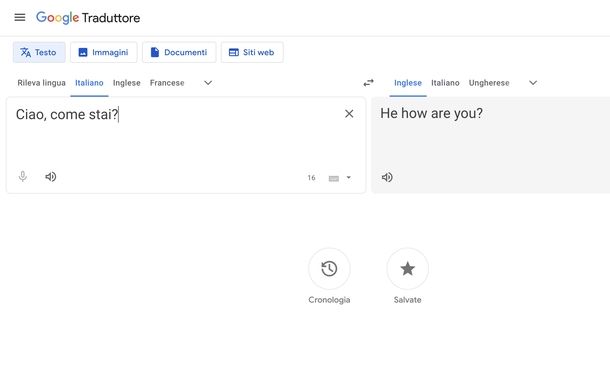Listen to the English translation audio
610x389 pixels.
tap(387, 177)
